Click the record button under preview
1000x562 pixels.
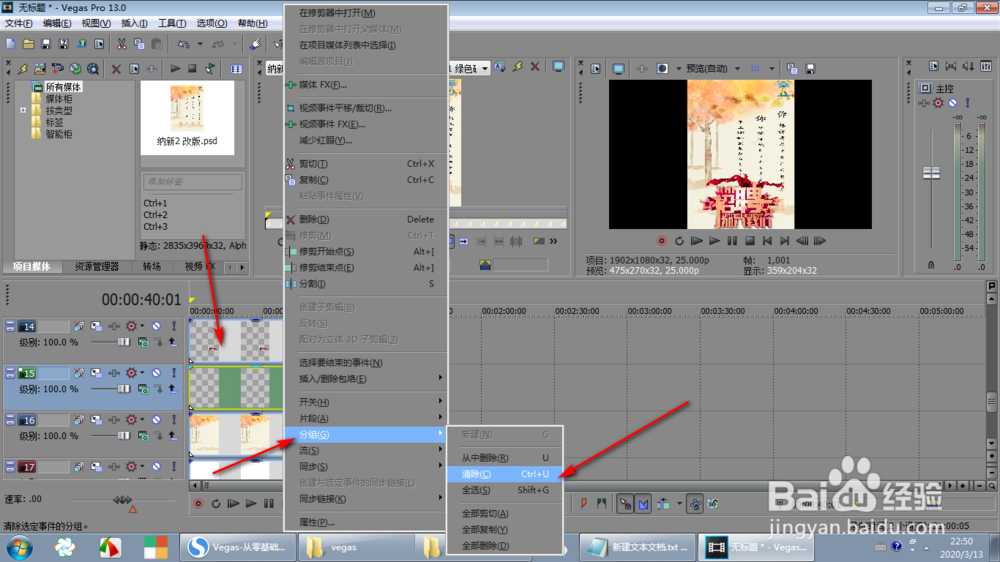(661, 241)
